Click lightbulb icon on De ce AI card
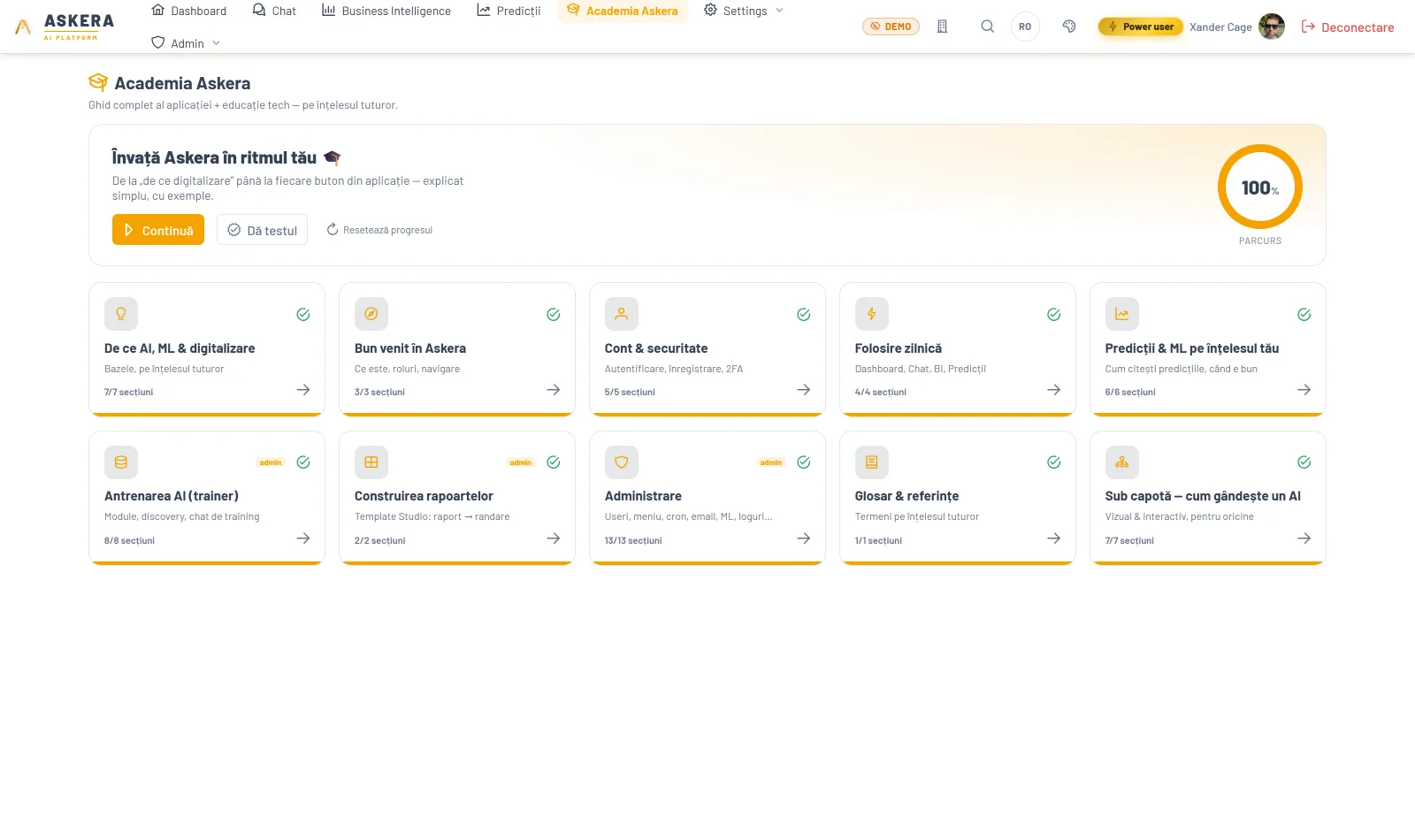 click(121, 314)
